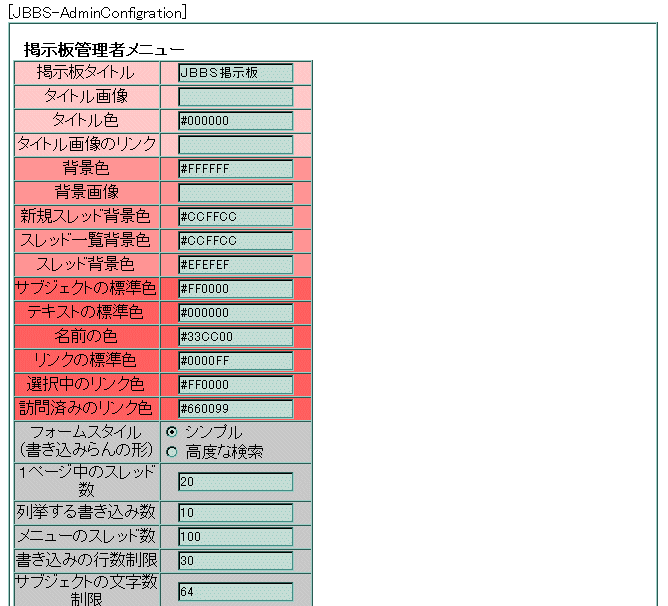This screenshot has width=668, height=606.
Task: Focus the サブジェクトの標準色 input field
Action: (235, 289)
